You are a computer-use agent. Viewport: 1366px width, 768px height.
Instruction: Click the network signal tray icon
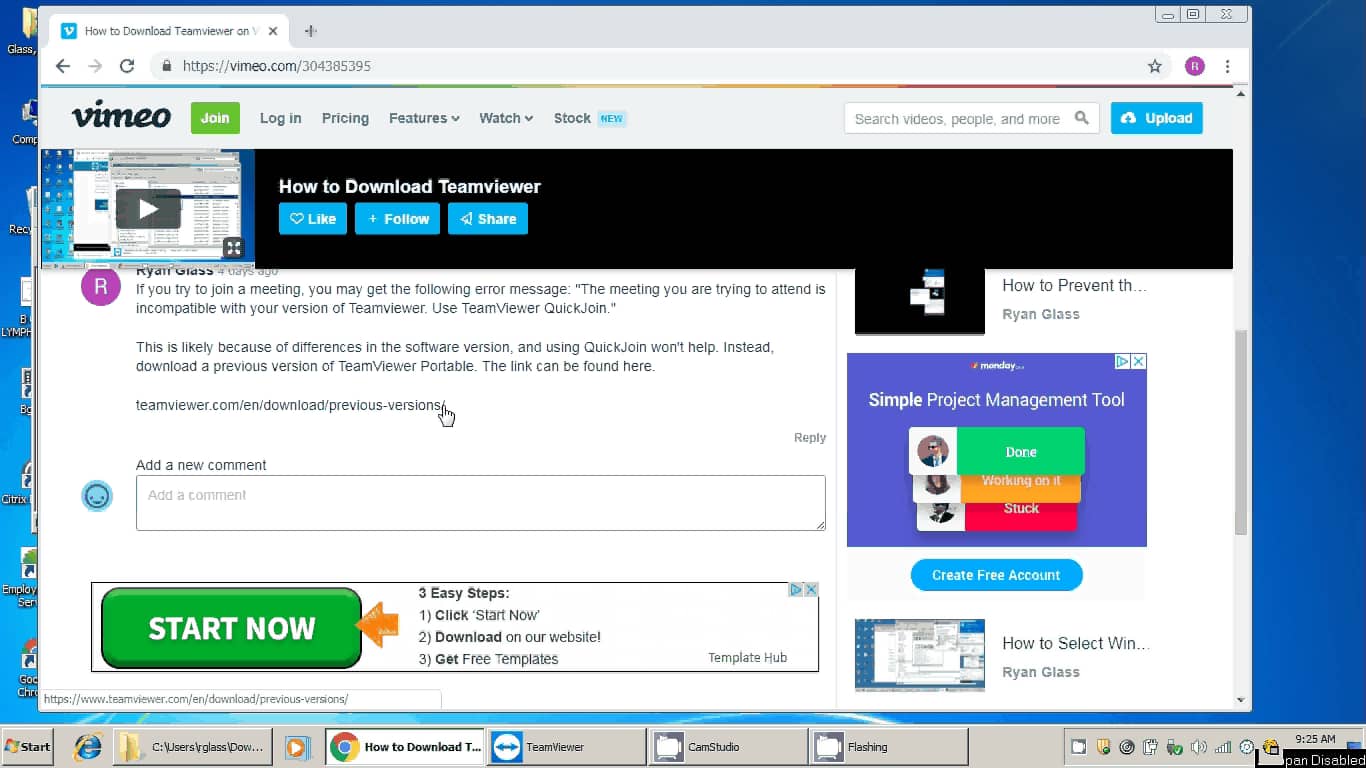tap(1222, 747)
